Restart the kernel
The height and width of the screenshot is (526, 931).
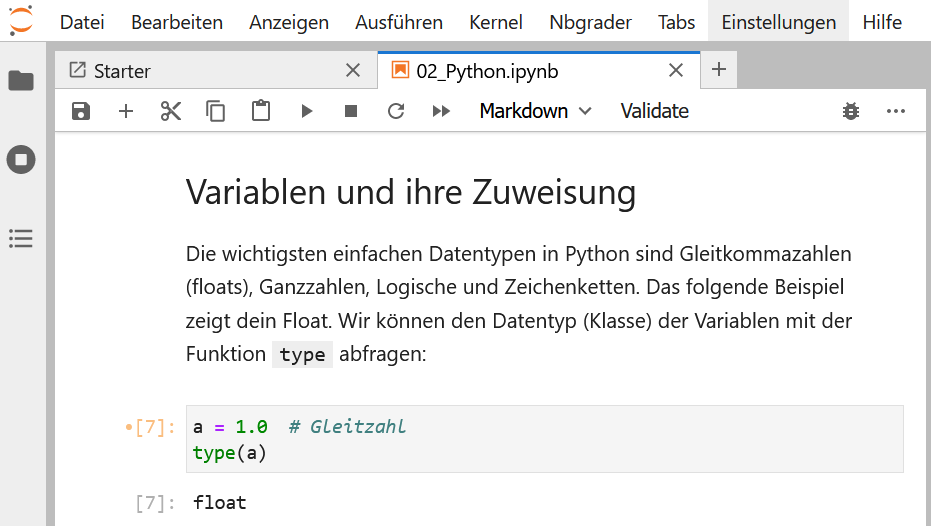tap(396, 111)
